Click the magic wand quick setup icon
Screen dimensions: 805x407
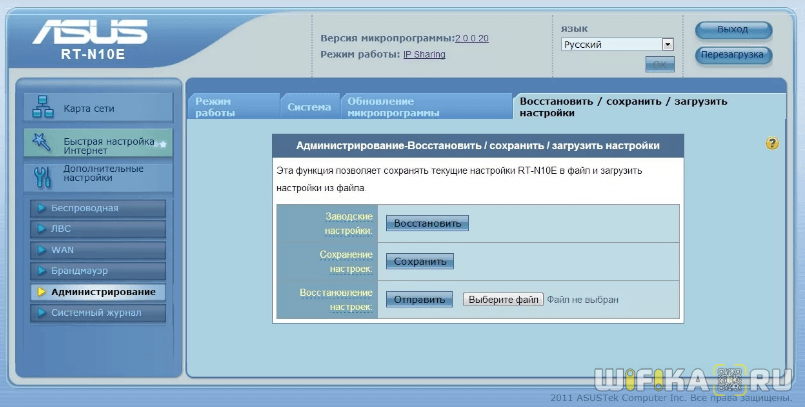point(41,142)
